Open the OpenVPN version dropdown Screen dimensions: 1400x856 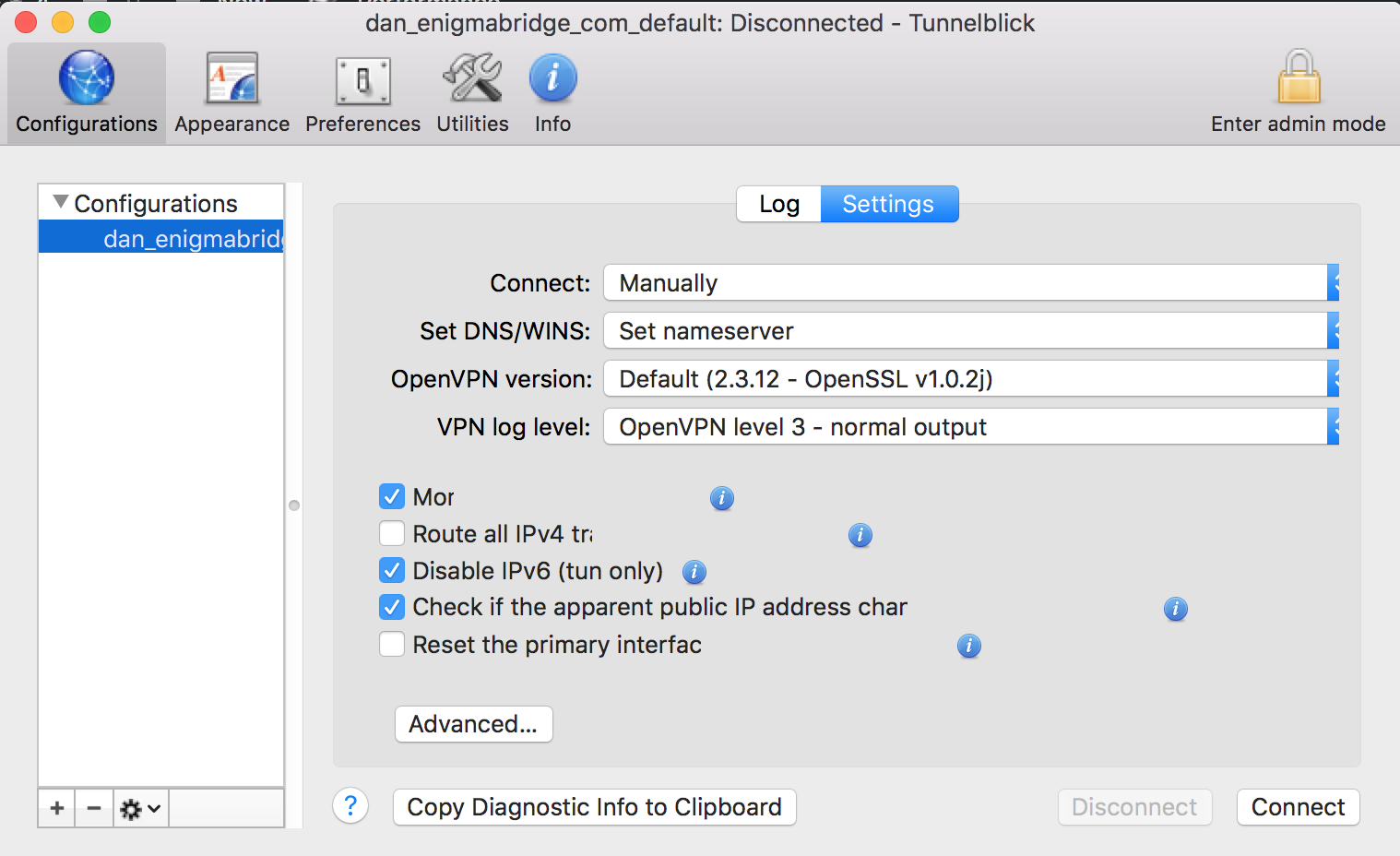tap(970, 379)
